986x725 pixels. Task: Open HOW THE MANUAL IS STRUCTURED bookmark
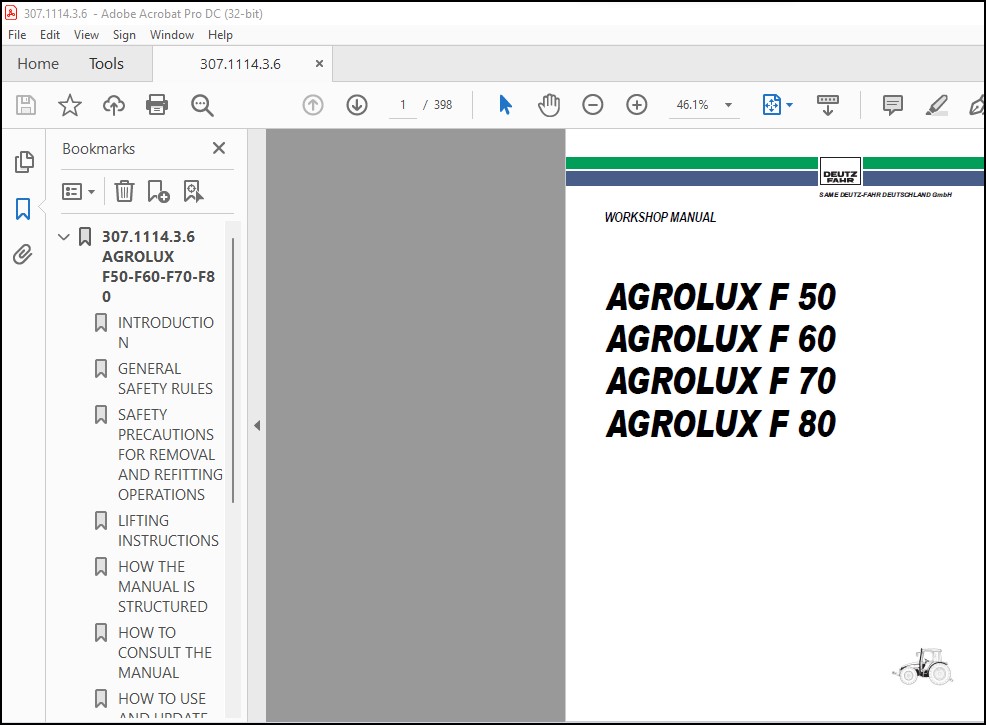click(x=163, y=587)
